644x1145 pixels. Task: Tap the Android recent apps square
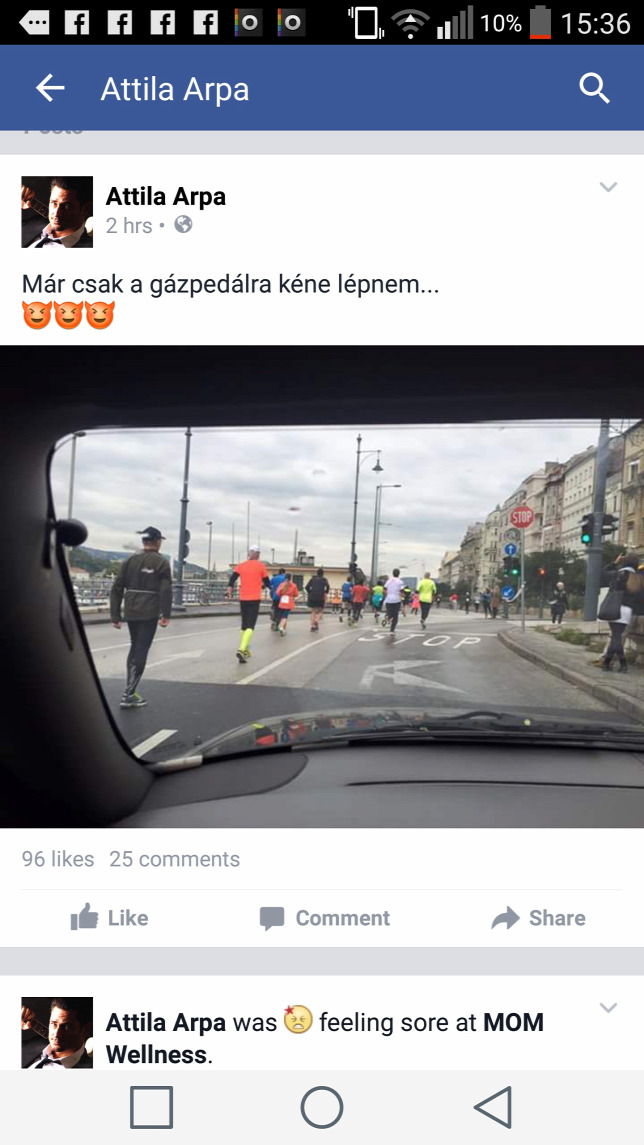click(x=152, y=1107)
